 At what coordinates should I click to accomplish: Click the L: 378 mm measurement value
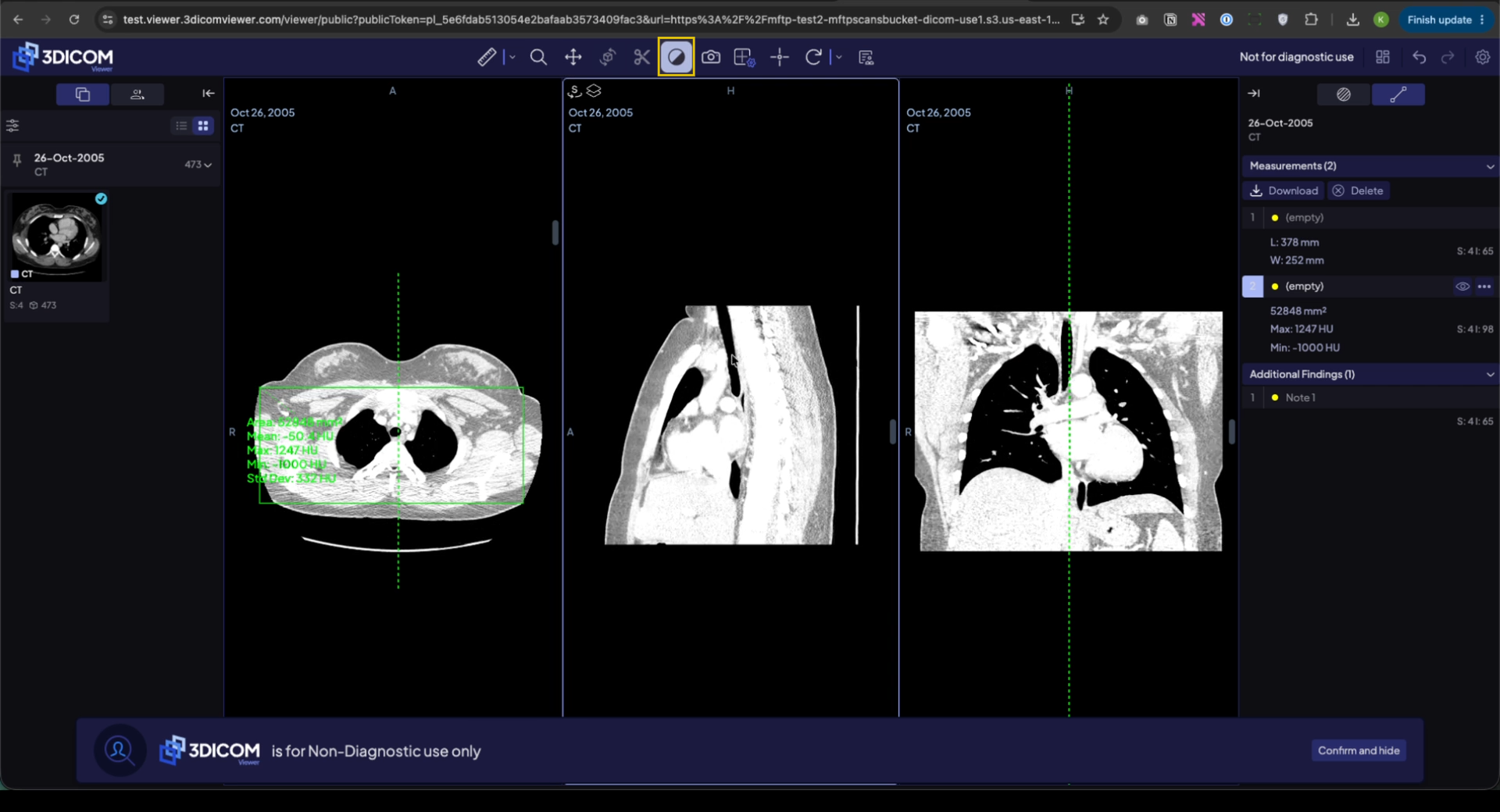1295,243
